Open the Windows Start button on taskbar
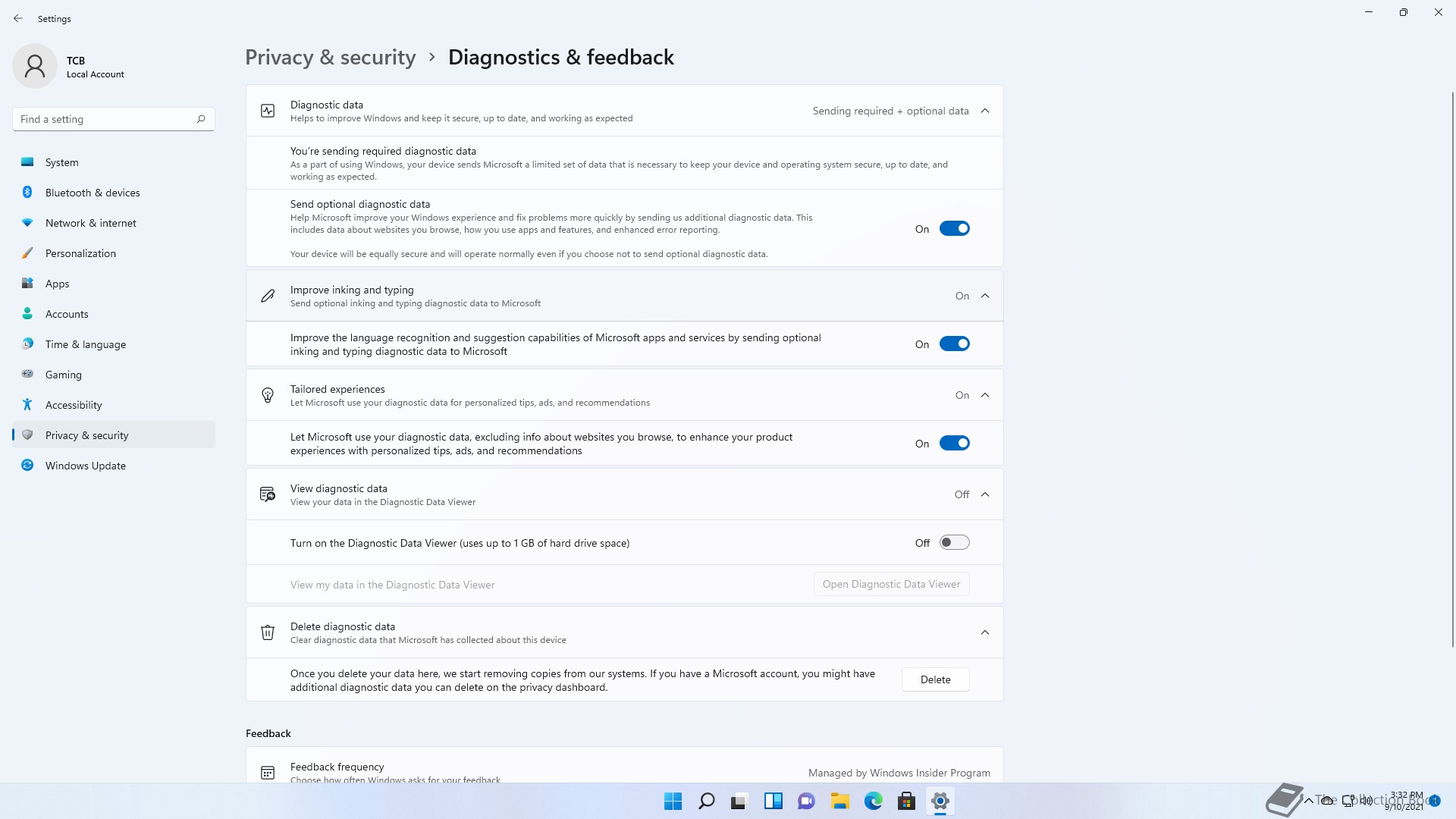 click(x=673, y=802)
